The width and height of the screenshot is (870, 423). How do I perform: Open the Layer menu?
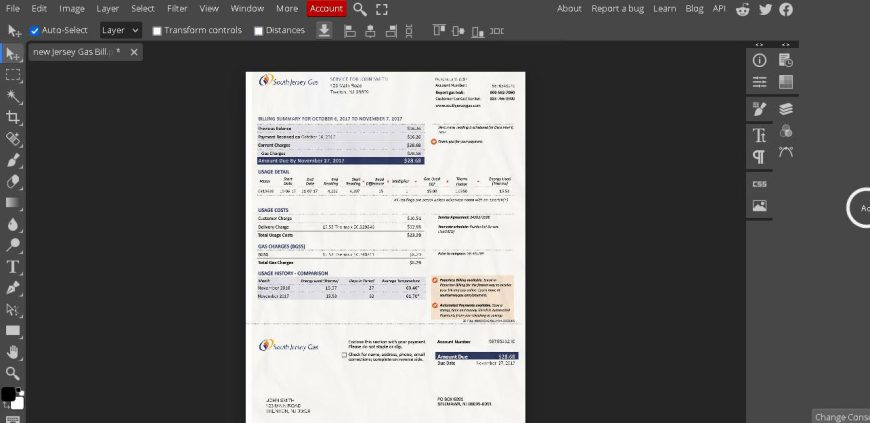click(108, 8)
